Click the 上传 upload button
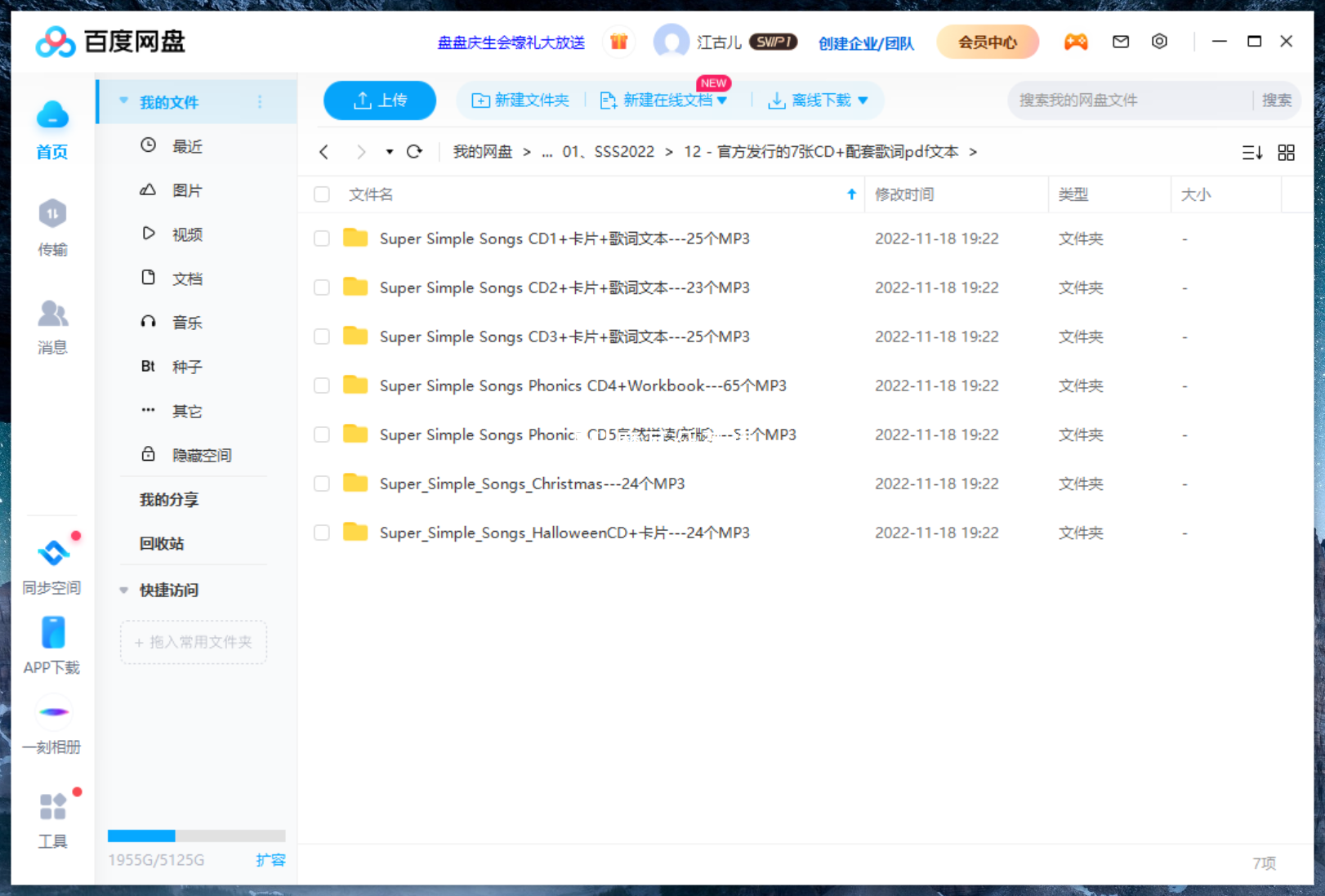This screenshot has width=1325, height=896. click(x=380, y=100)
